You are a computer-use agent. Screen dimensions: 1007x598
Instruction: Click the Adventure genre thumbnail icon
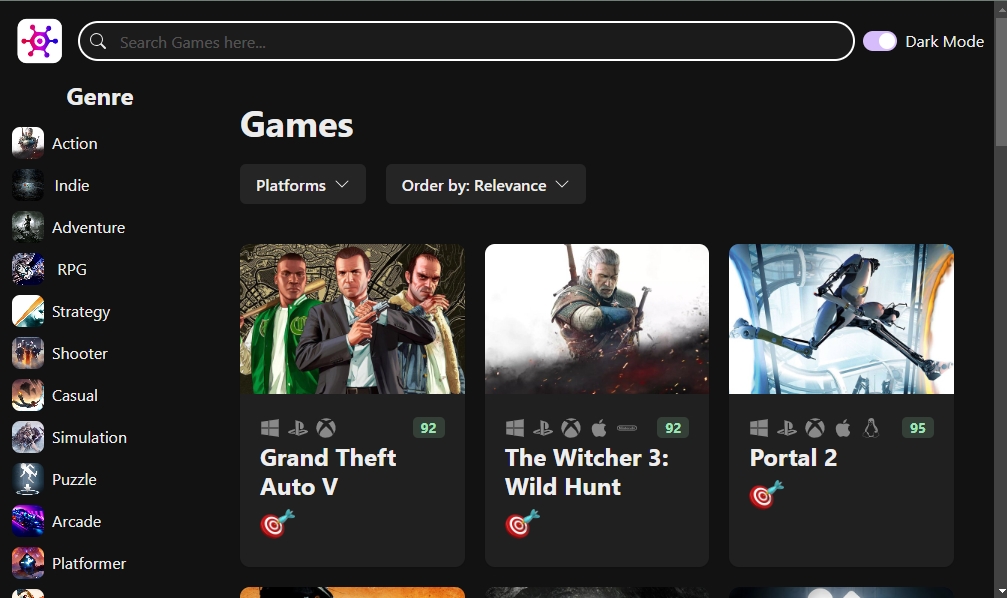[28, 227]
